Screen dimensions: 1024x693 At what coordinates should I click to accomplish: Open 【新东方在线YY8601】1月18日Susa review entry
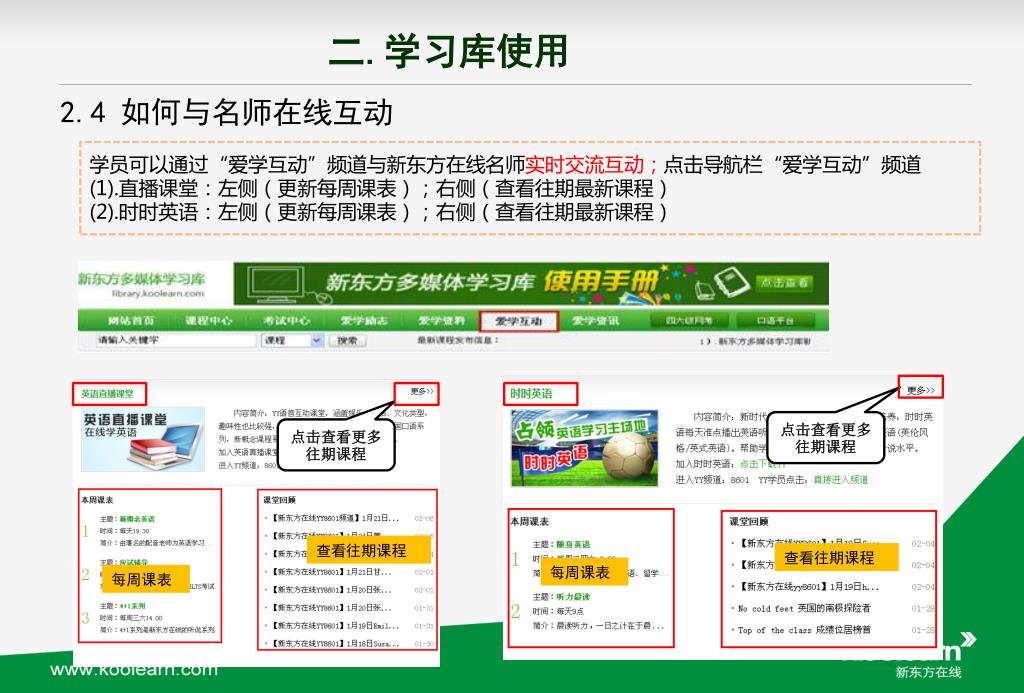pyautogui.click(x=334, y=643)
